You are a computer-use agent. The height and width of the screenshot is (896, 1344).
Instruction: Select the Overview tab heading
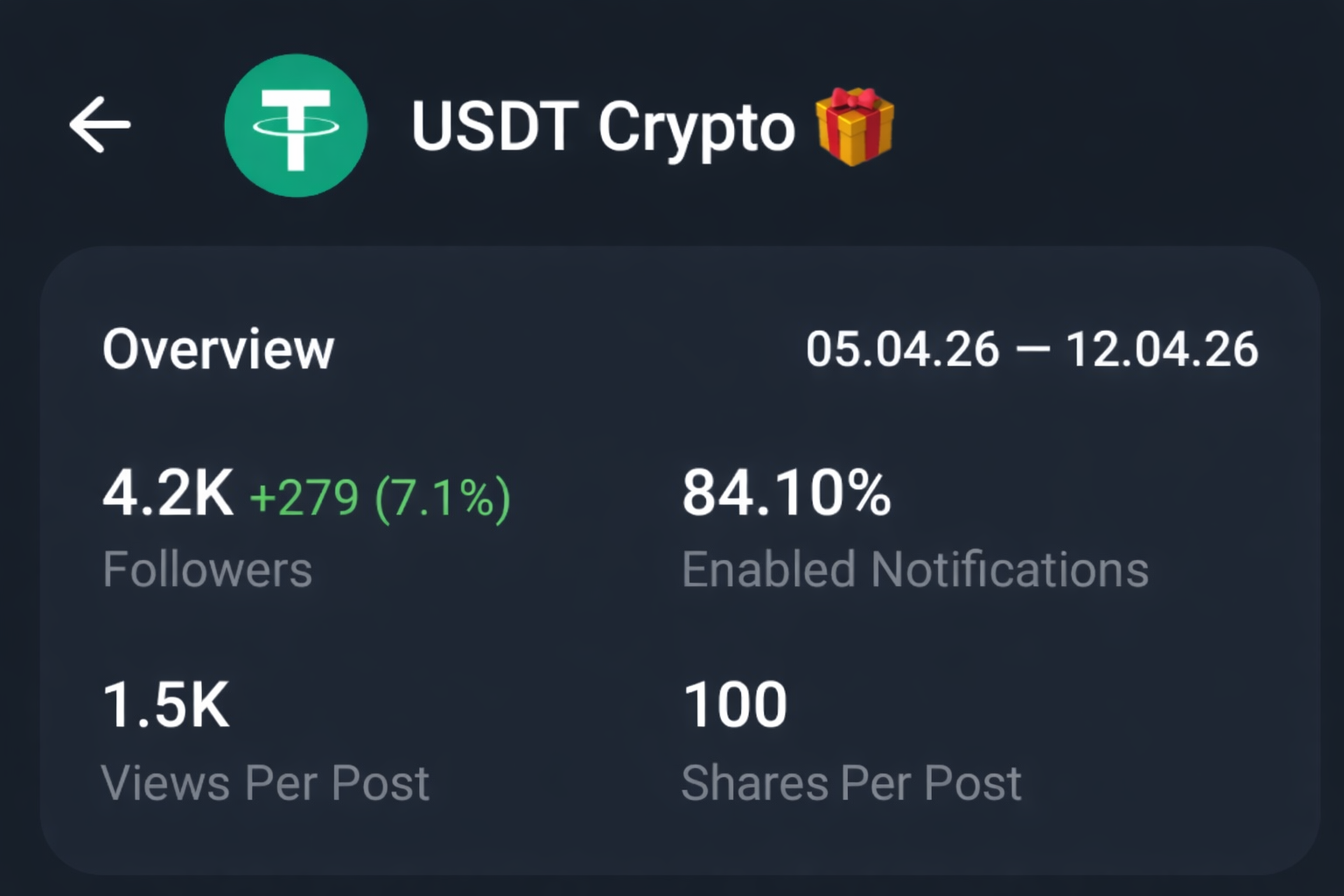click(218, 348)
